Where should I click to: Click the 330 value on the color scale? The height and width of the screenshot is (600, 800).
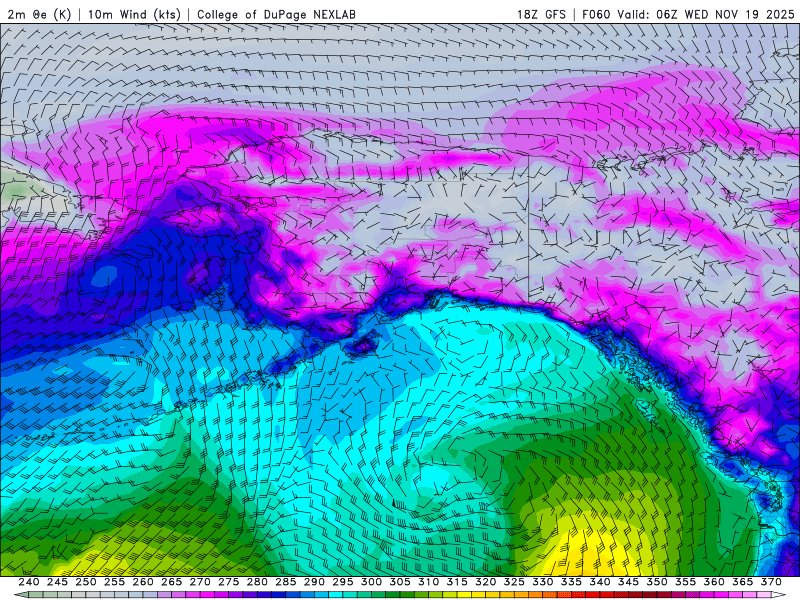tap(543, 582)
